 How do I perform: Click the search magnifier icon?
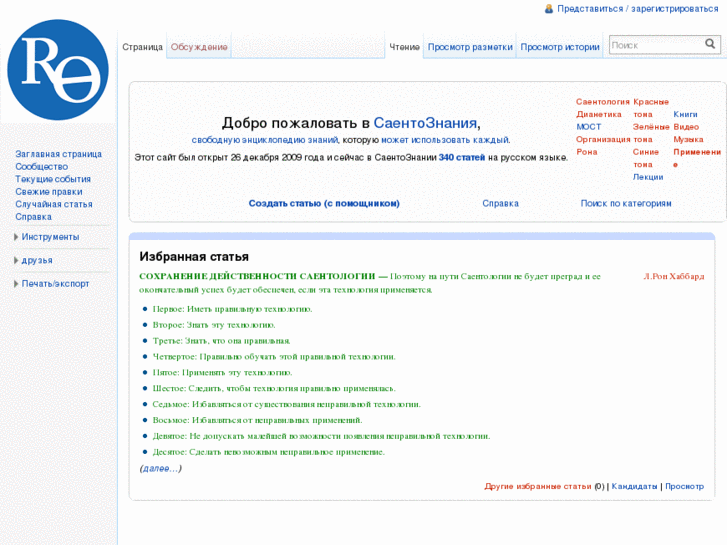pos(710,44)
